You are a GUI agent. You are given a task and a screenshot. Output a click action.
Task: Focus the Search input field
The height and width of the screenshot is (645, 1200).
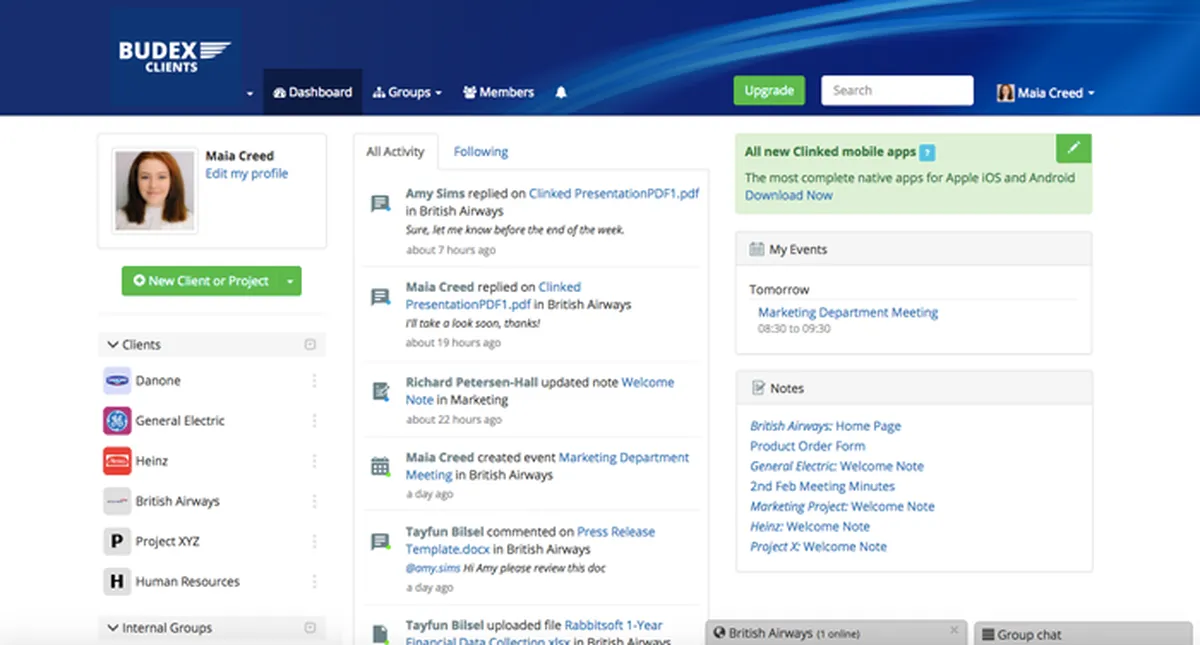(x=897, y=90)
